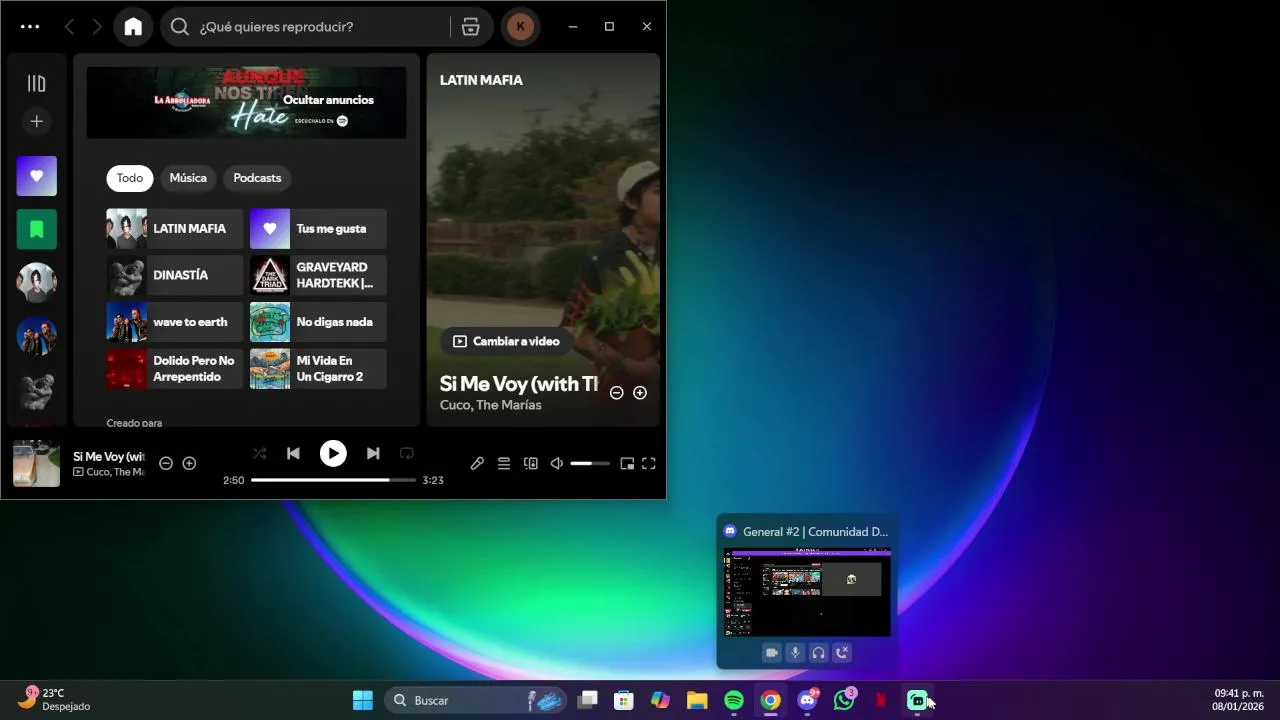1280x720 pixels.
Task: Open the Spotify Home screen
Action: coord(133,27)
